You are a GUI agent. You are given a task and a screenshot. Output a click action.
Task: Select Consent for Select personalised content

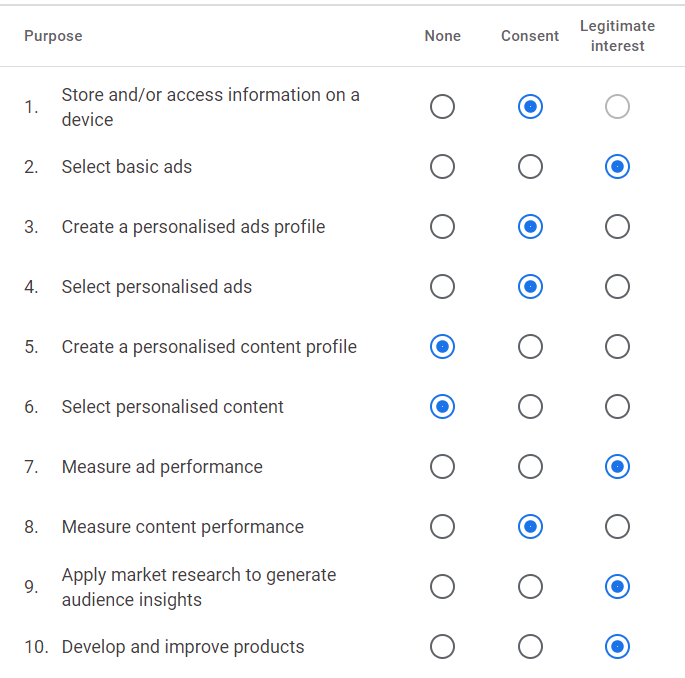click(530, 407)
